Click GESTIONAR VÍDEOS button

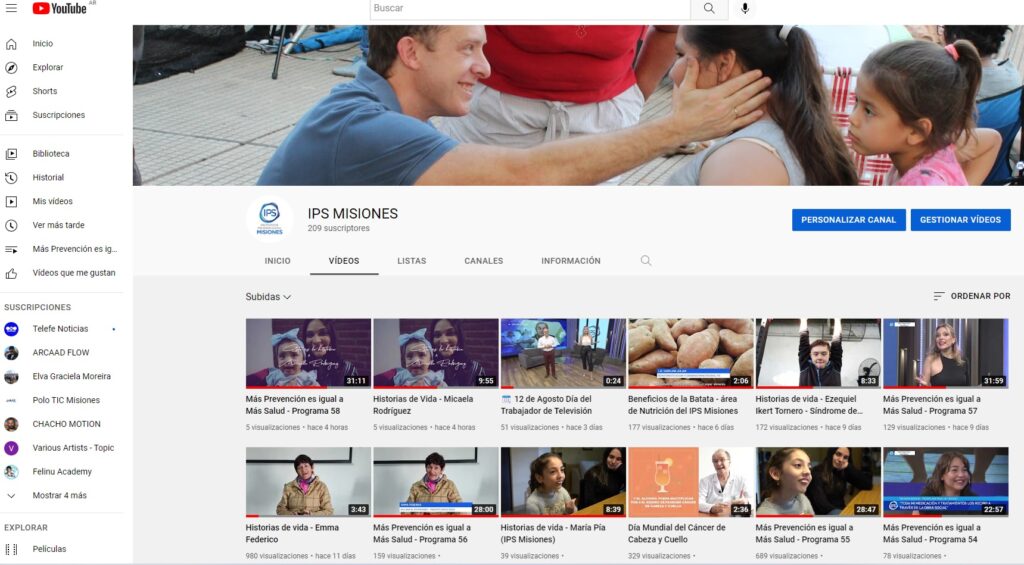tap(960, 220)
